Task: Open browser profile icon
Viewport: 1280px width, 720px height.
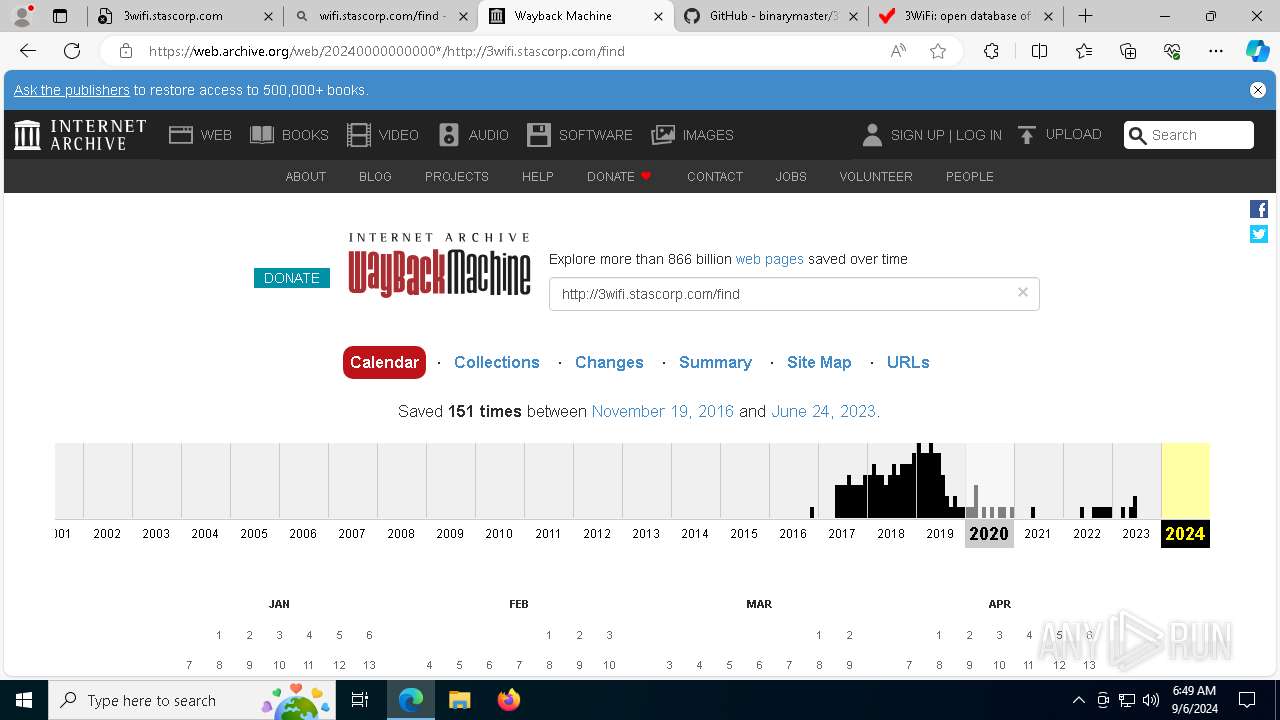Action: (x=22, y=16)
